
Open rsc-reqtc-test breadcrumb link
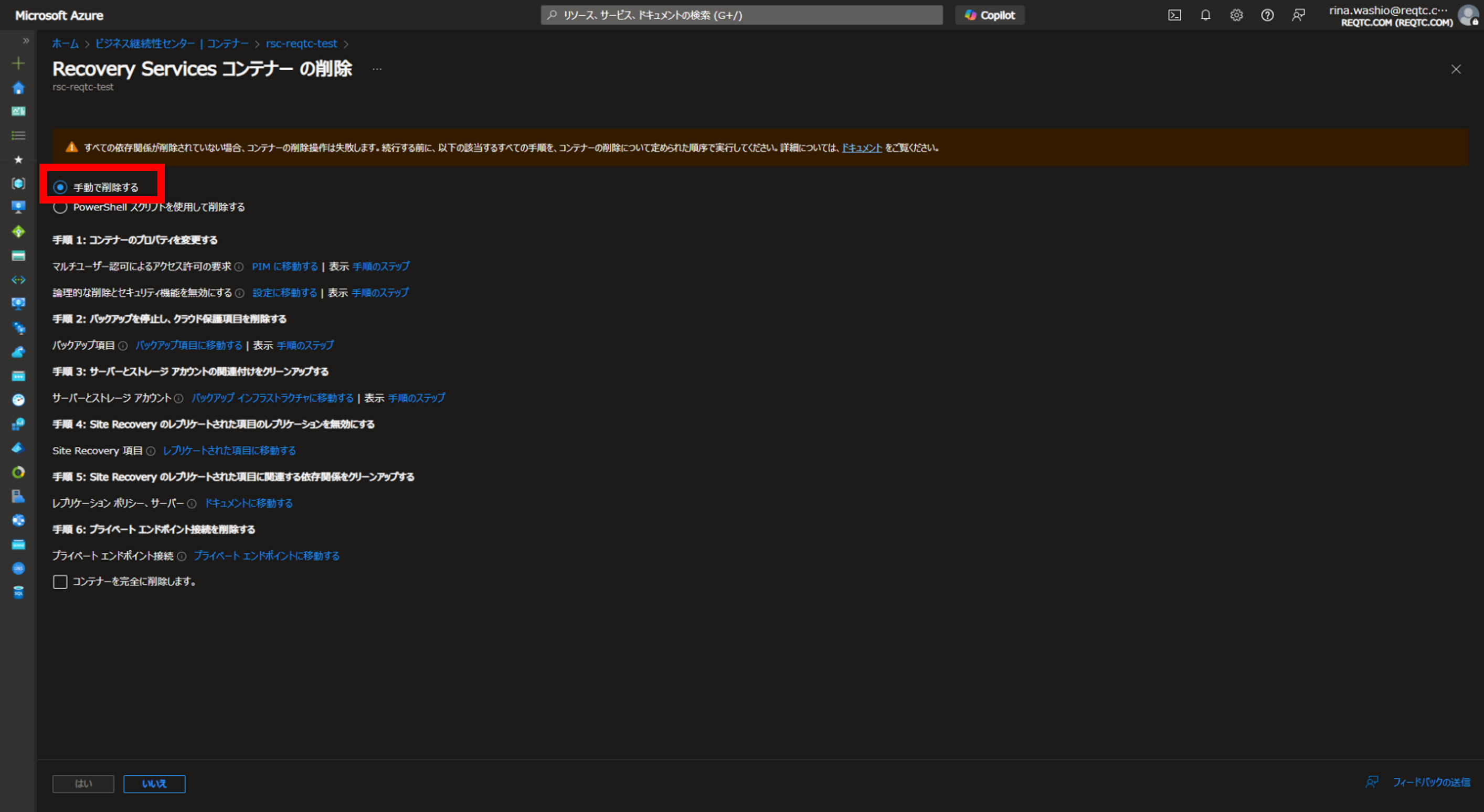click(x=301, y=44)
